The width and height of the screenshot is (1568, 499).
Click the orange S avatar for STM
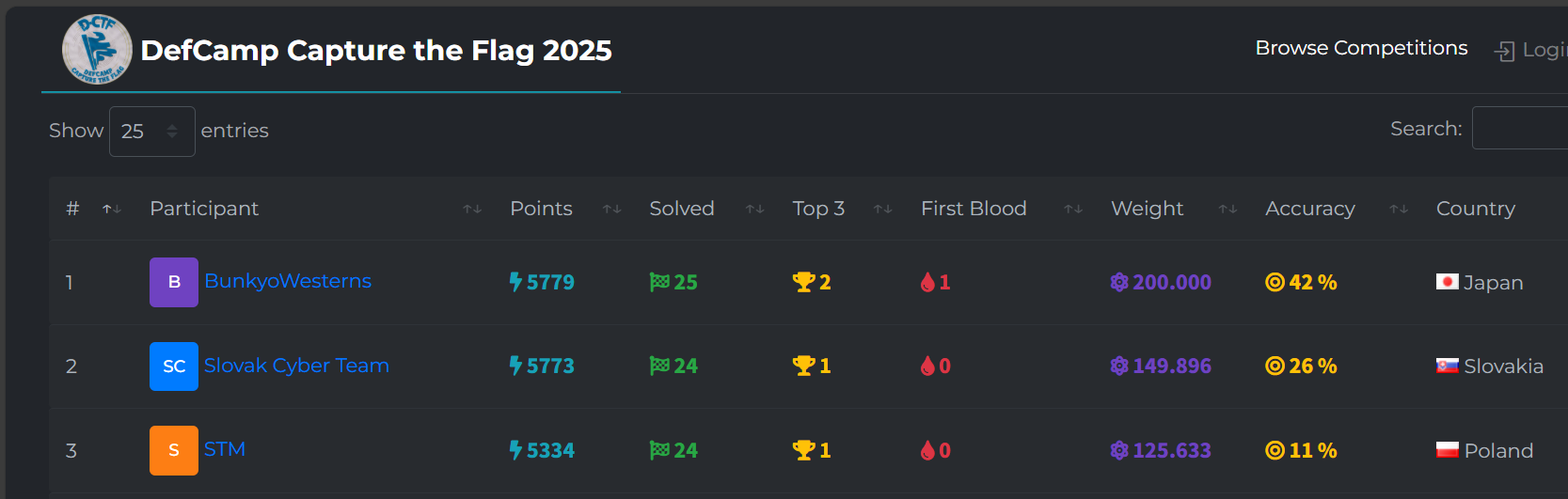[x=174, y=450]
